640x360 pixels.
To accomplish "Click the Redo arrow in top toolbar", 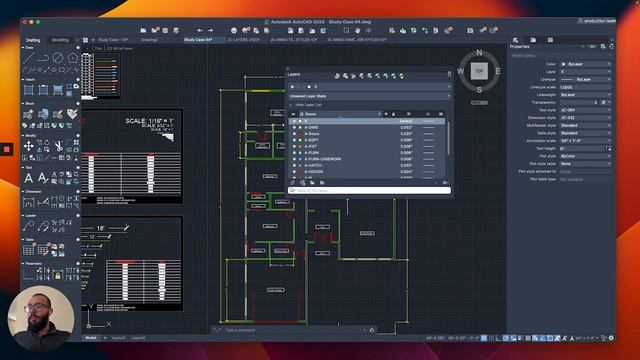I will pos(210,31).
